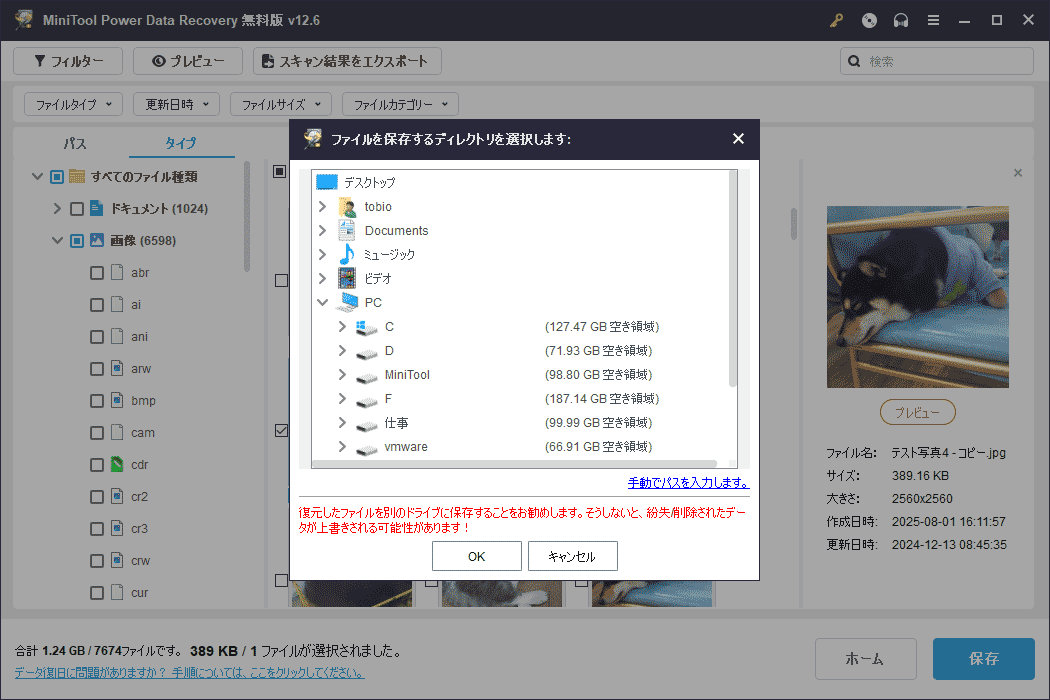
Task: Click the dog photo preview thumbnail
Action: [917, 297]
